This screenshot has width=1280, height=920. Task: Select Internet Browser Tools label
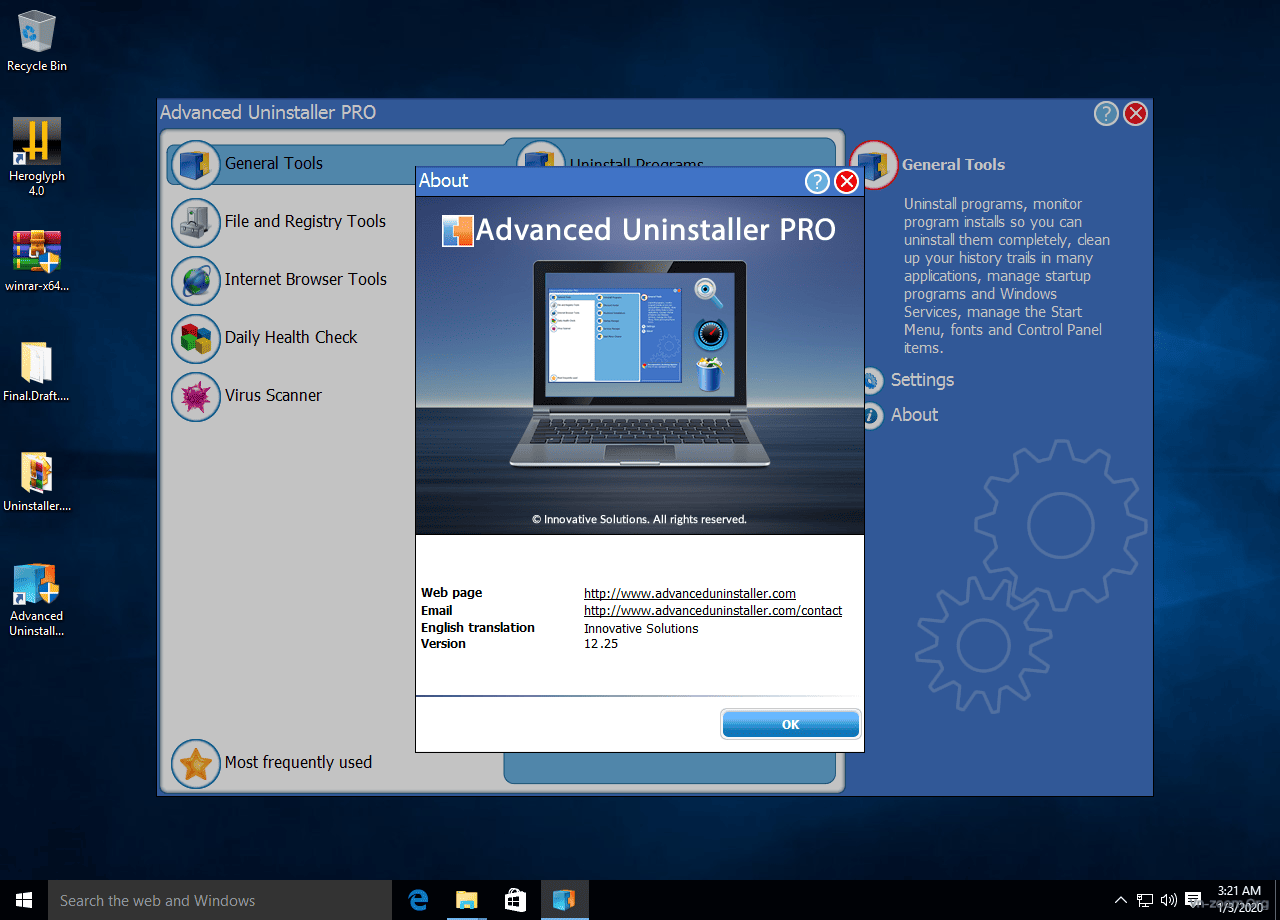[306, 280]
